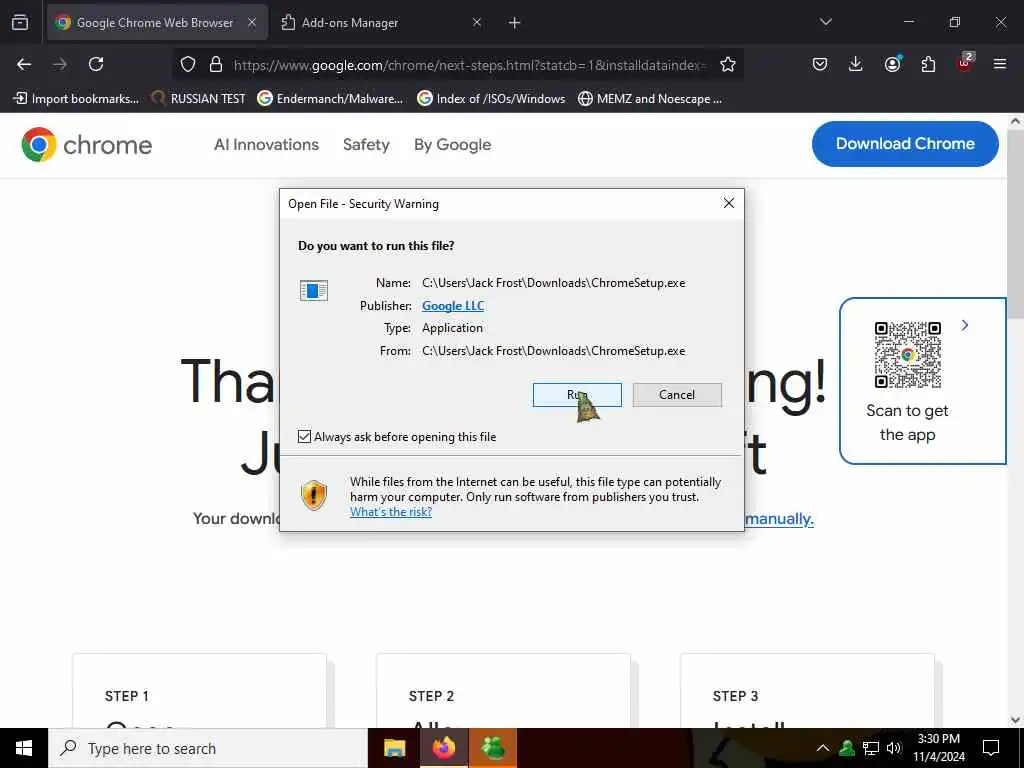Expand the List all tabs chevron
Screen dimensions: 1024x768
click(825, 22)
